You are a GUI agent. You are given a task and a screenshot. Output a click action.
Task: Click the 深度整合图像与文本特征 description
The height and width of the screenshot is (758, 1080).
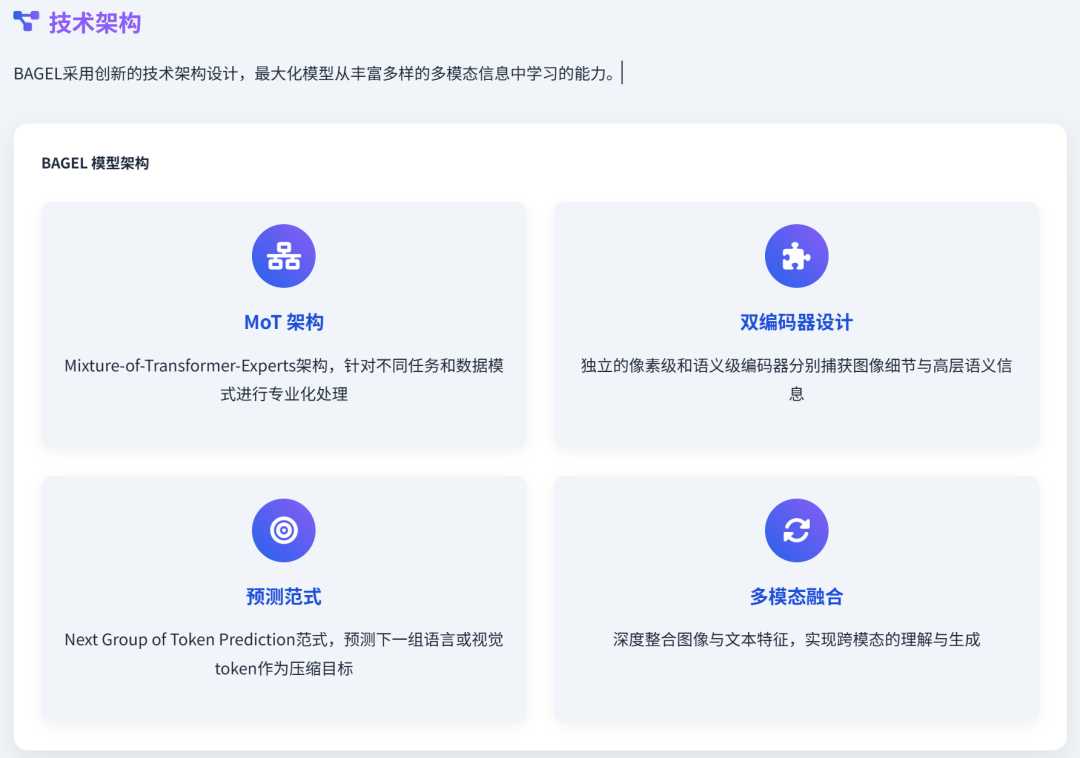pos(796,640)
